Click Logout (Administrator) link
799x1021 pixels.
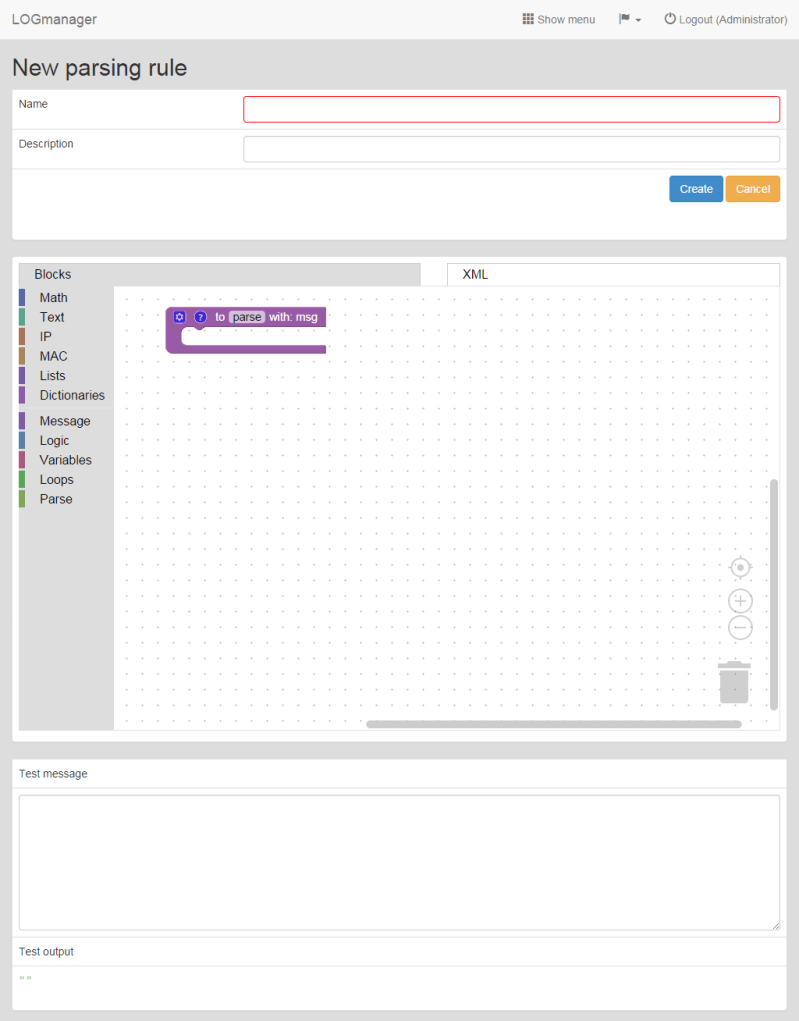[725, 20]
